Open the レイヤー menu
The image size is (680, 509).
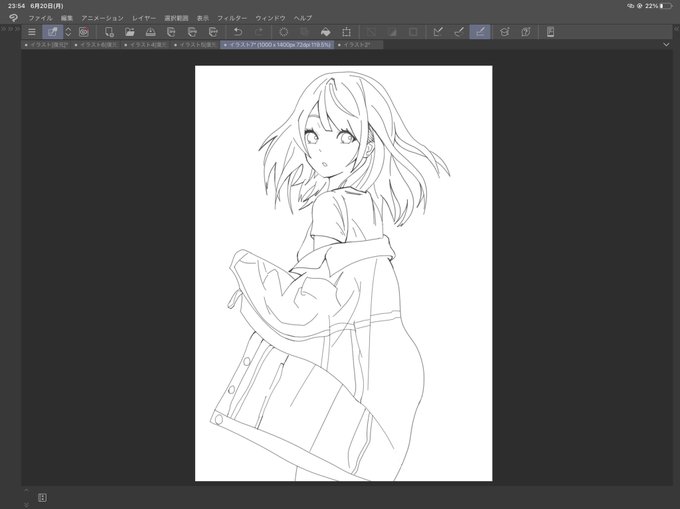[x=144, y=18]
